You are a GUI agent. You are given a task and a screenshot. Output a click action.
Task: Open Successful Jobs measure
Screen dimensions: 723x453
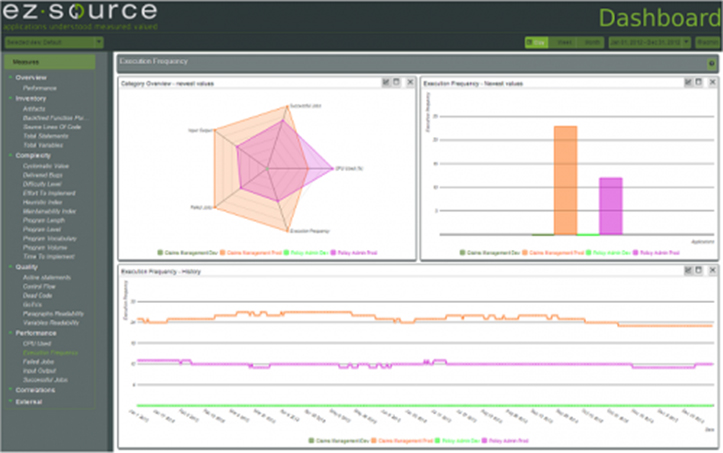[45, 380]
